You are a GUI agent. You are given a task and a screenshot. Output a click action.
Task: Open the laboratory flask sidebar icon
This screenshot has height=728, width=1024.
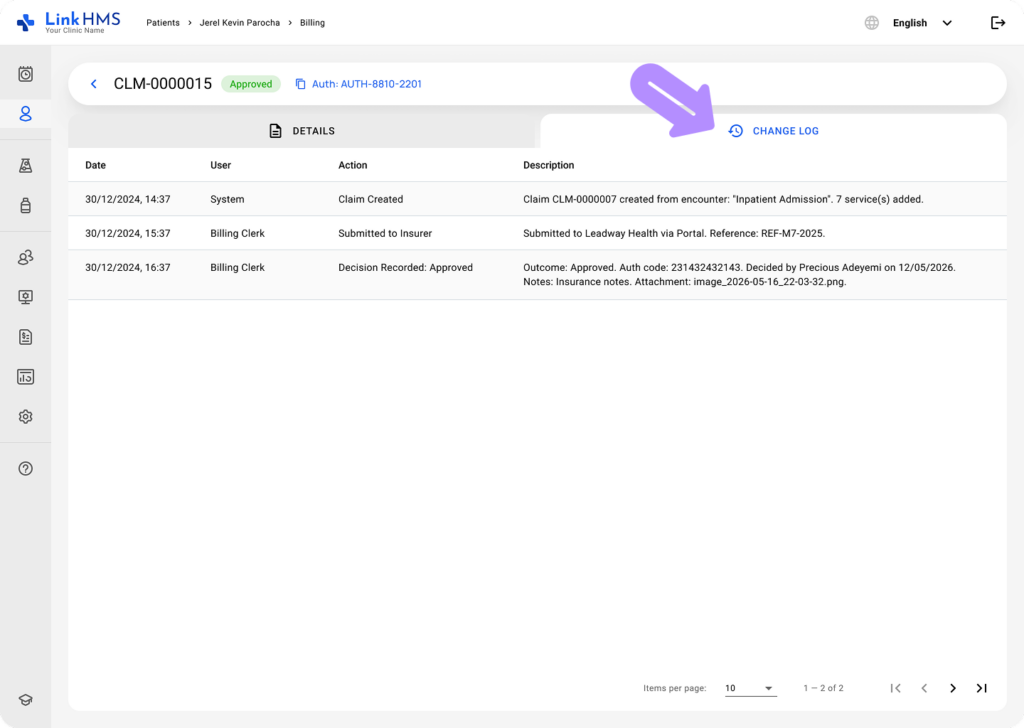click(x=25, y=166)
